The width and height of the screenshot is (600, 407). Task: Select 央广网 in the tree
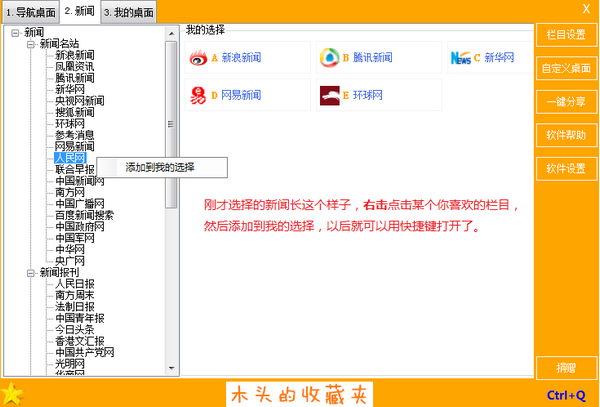(70, 261)
